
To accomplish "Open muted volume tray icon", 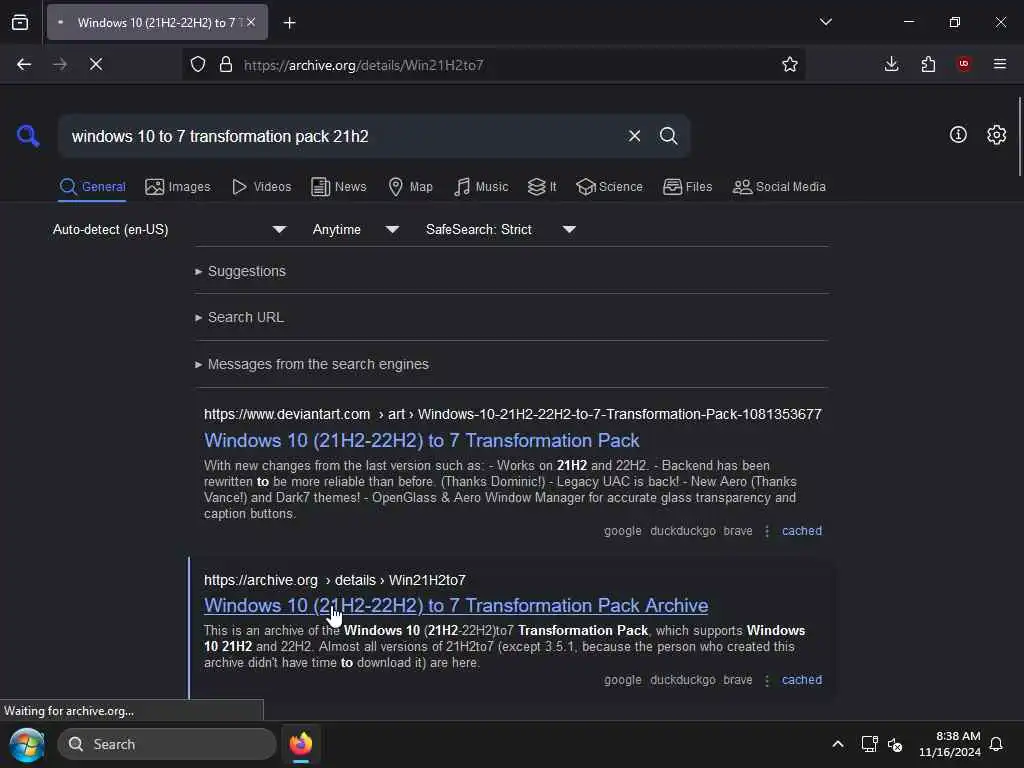I will [895, 744].
